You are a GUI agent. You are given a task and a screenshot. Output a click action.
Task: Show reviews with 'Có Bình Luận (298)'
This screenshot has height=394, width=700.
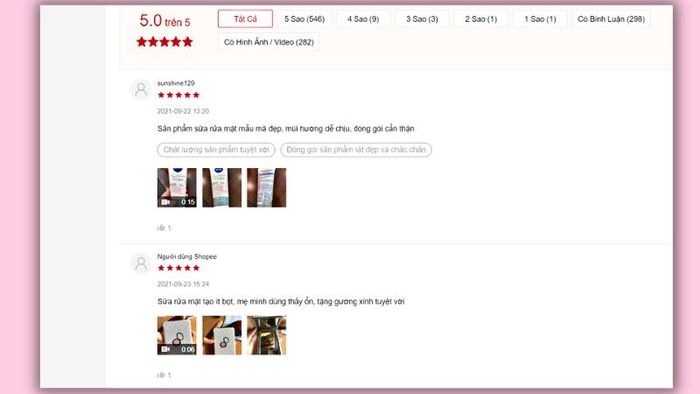[611, 19]
